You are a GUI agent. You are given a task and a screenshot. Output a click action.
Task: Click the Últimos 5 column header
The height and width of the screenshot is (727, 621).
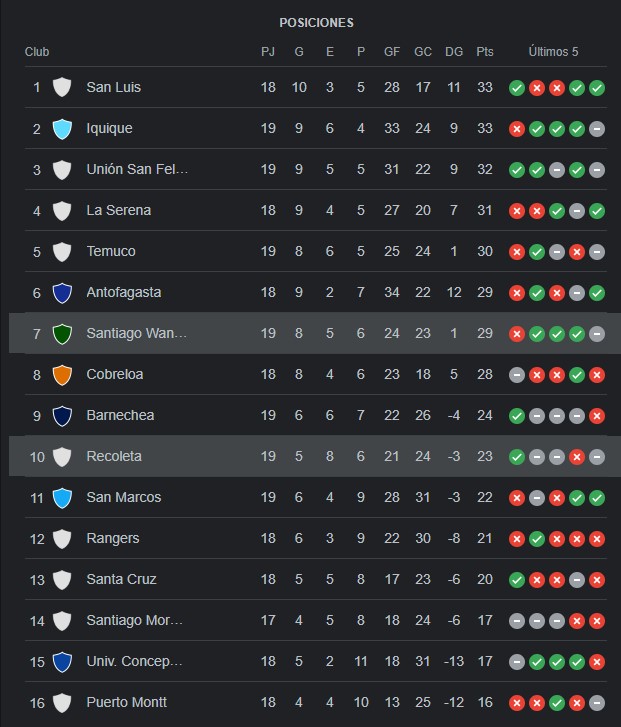553,51
